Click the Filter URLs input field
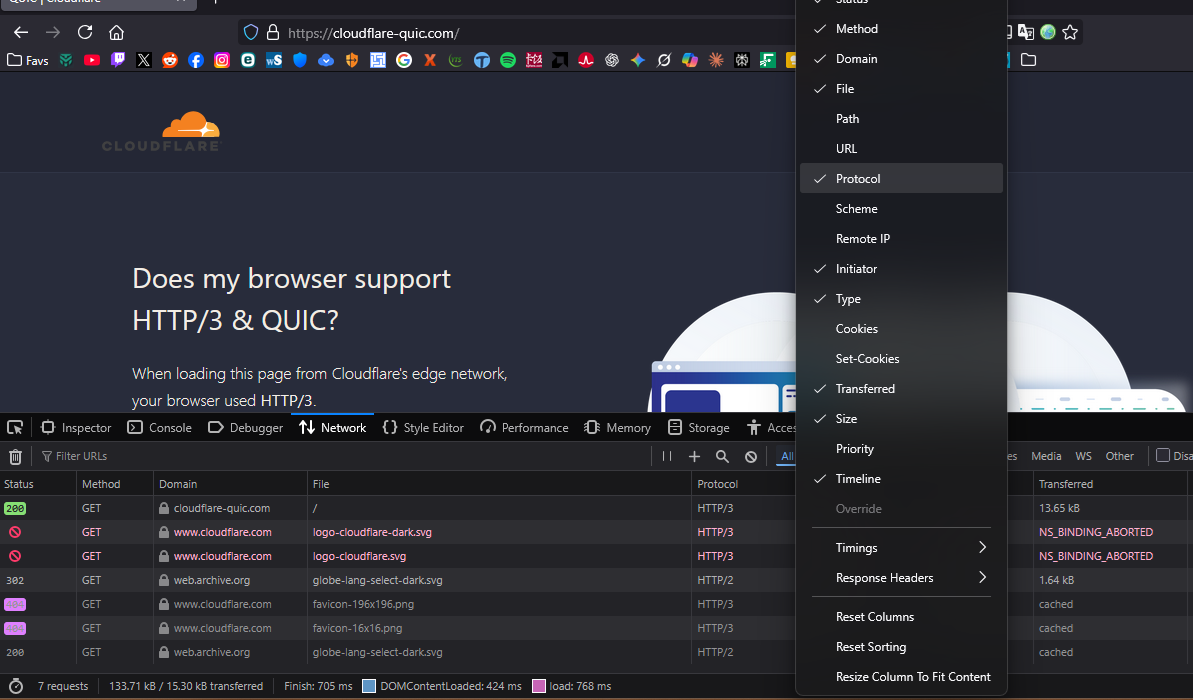1193x700 pixels. tap(342, 457)
